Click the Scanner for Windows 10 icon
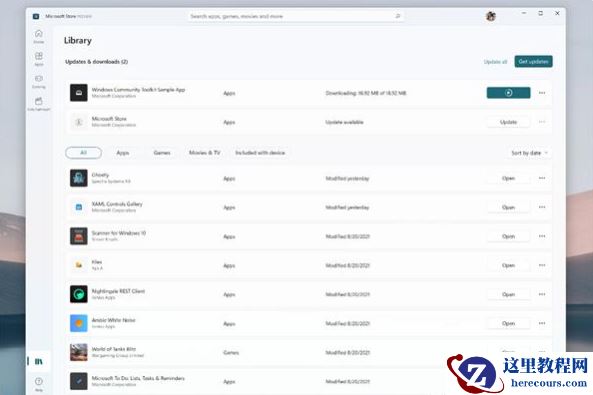The image size is (593, 395). click(x=79, y=236)
